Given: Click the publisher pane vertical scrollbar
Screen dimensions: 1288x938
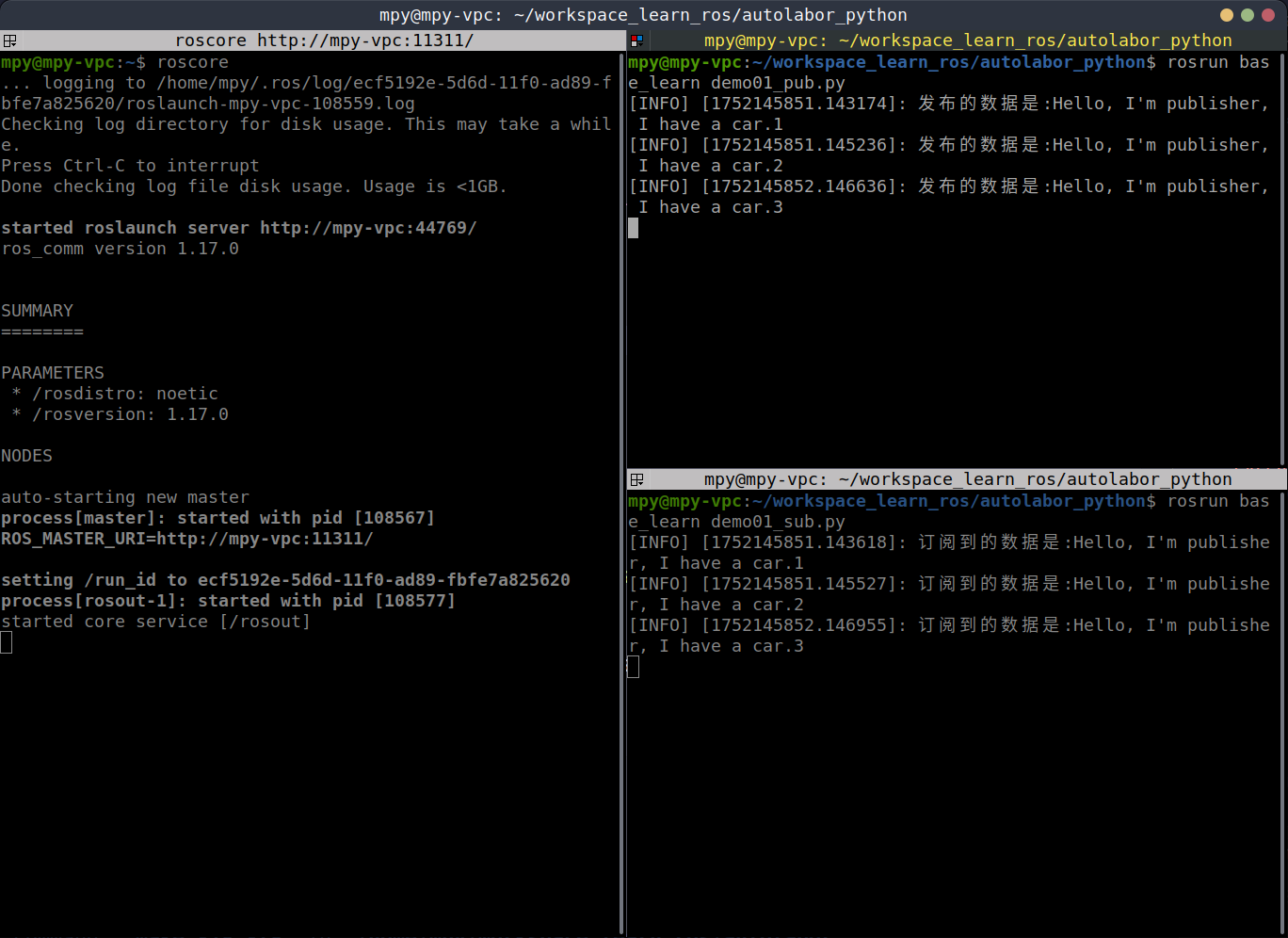Looking at the screenshot, I should [x=1282, y=259].
